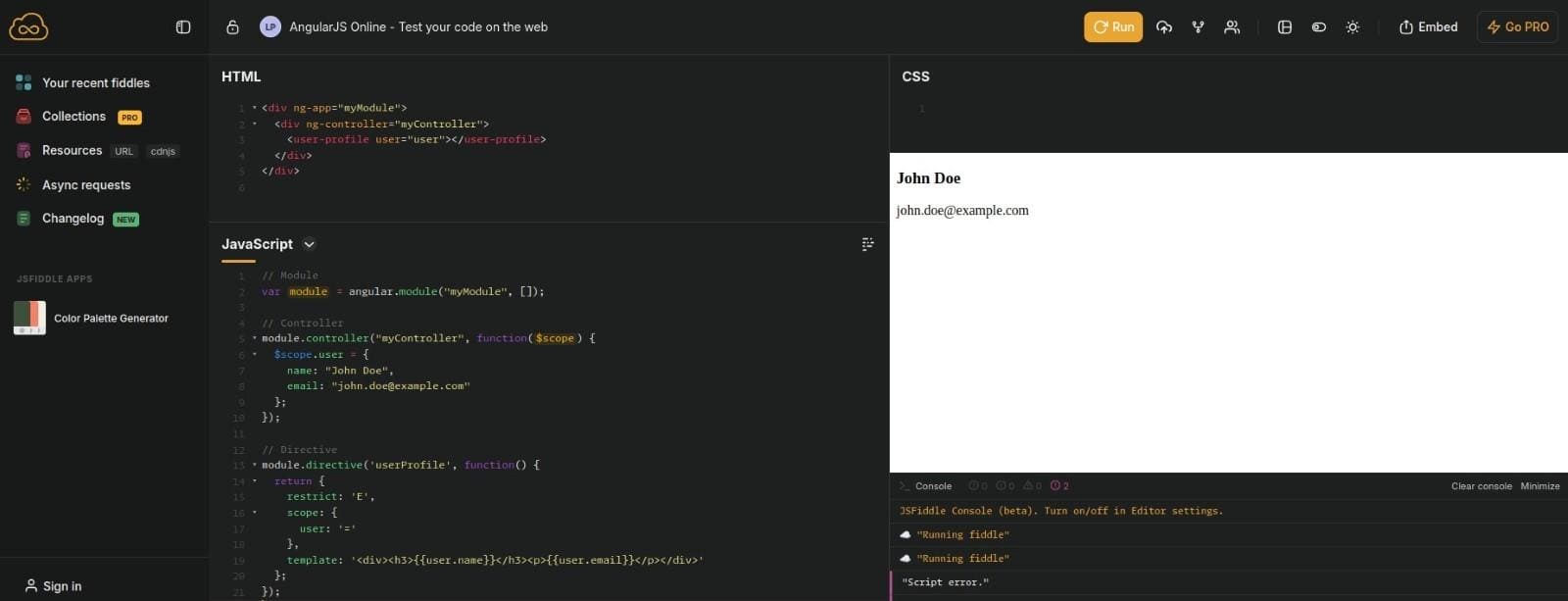Click inside the CSS editor line 1
Screen dimensions: 1568x601
[1245, 109]
